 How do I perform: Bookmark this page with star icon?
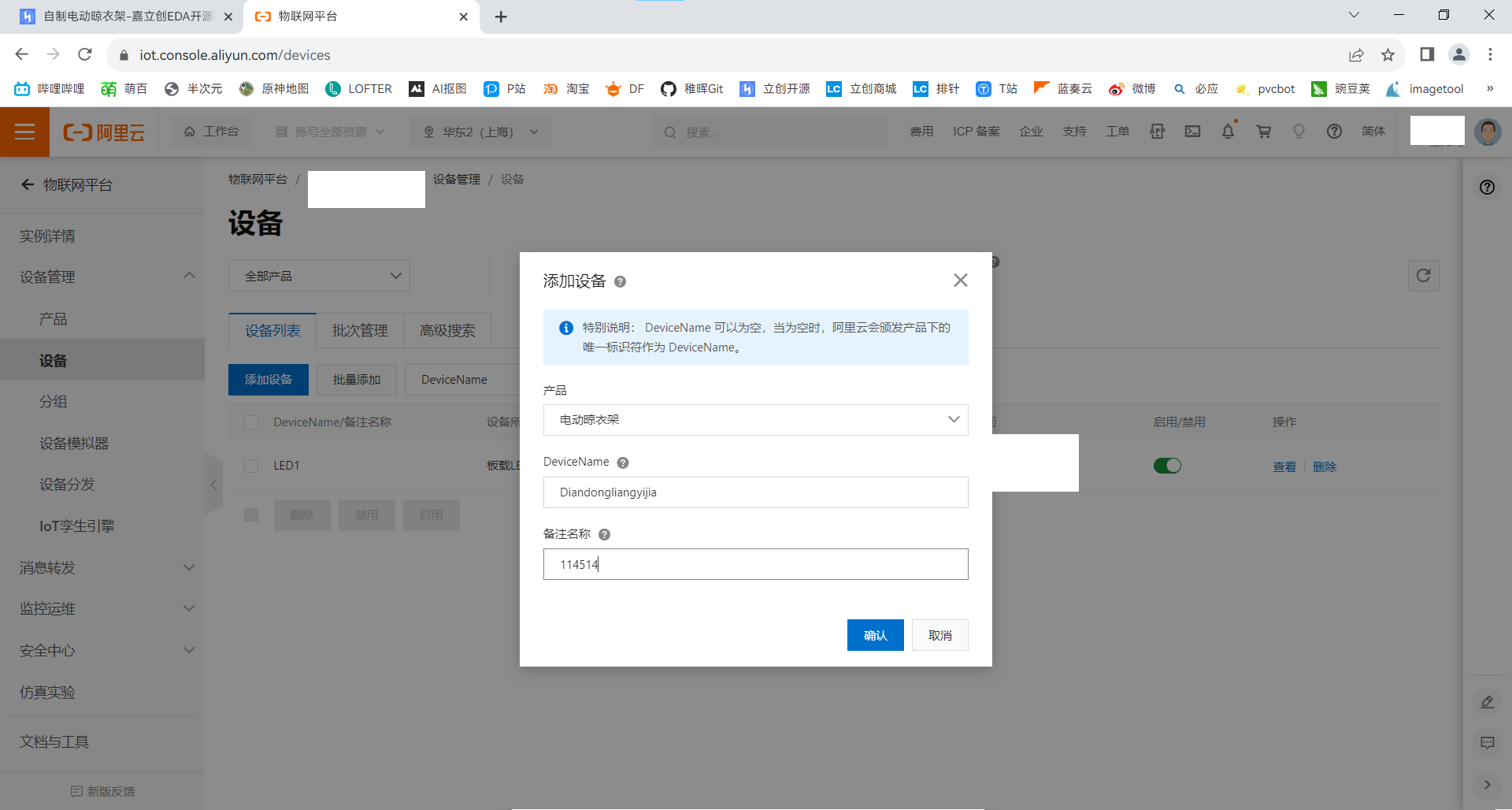click(x=1388, y=55)
